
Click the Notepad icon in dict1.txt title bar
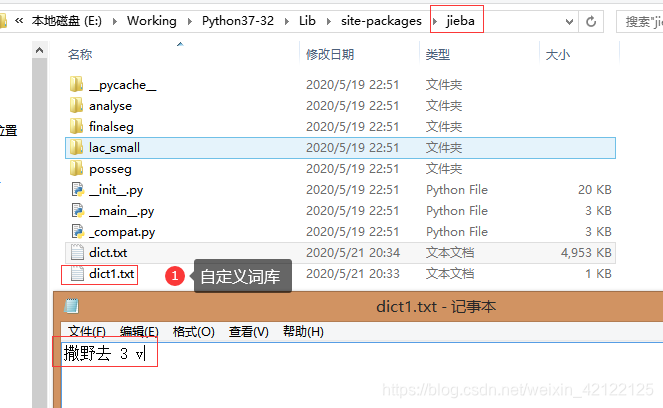(x=71, y=306)
